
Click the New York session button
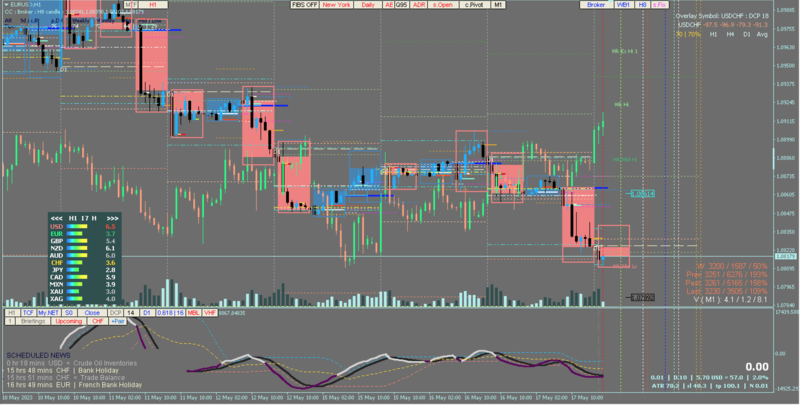(x=336, y=5)
